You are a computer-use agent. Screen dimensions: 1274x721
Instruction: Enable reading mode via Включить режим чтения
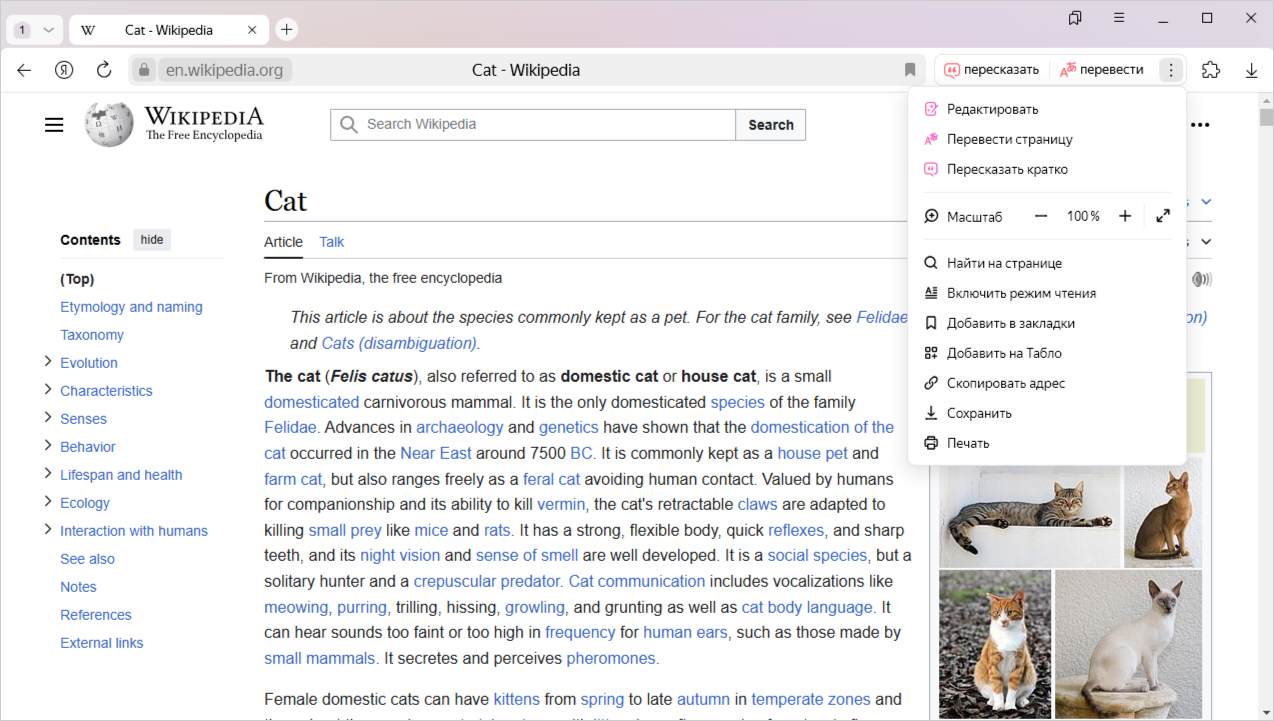[1021, 293]
